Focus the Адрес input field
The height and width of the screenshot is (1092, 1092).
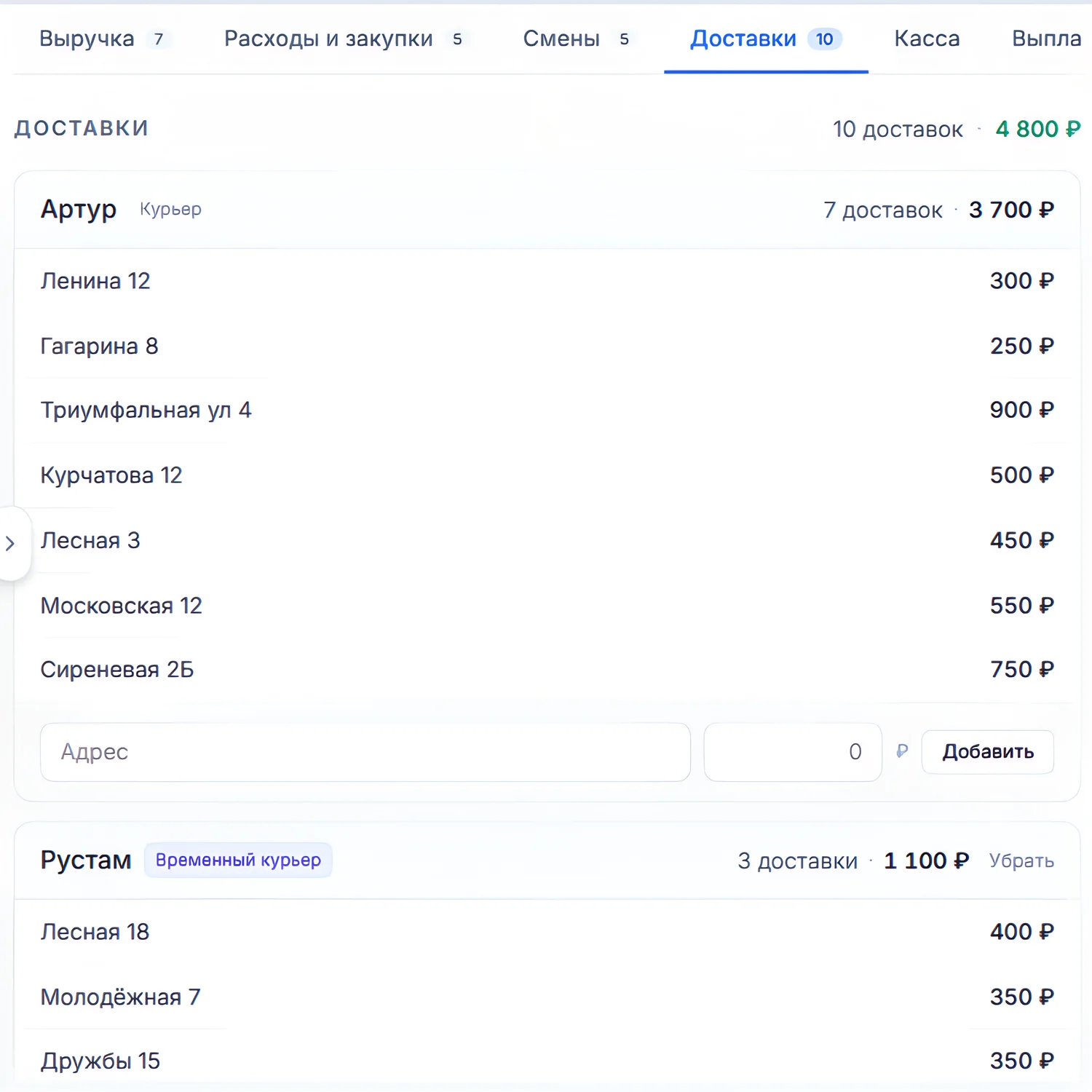tap(365, 752)
